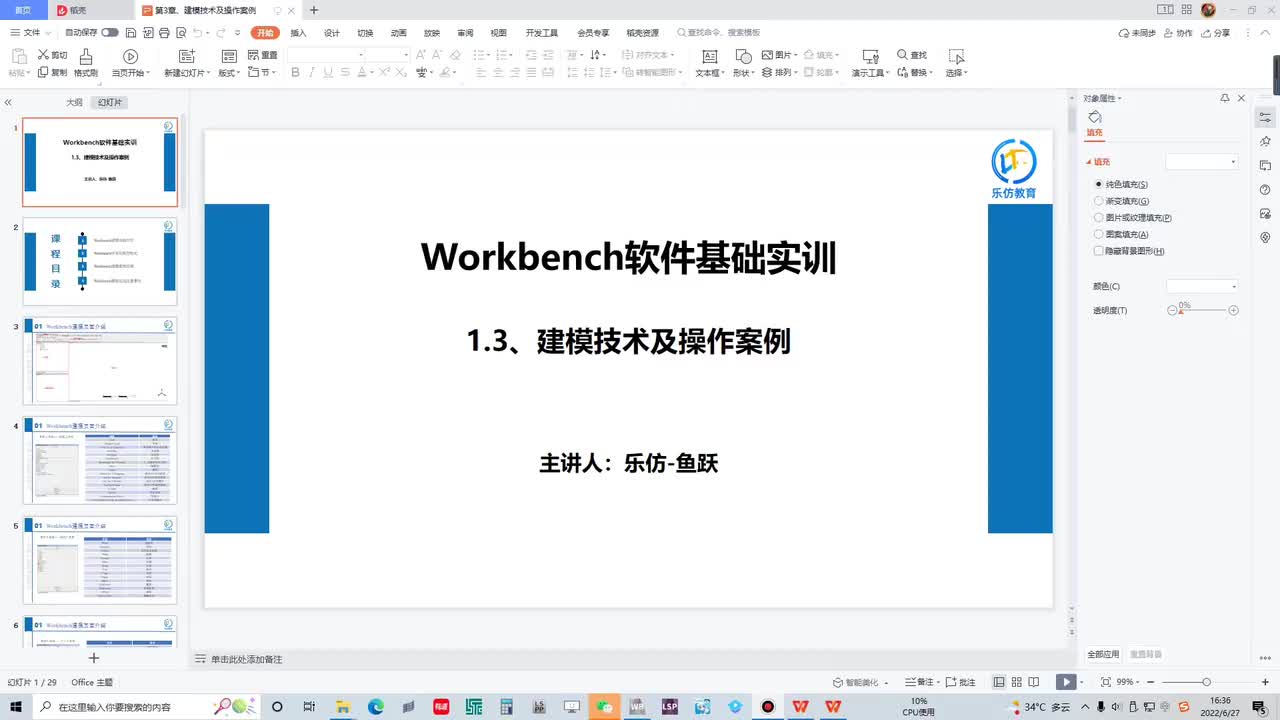
Task: Open Color (颜色) picker dropdown
Action: coord(1202,286)
